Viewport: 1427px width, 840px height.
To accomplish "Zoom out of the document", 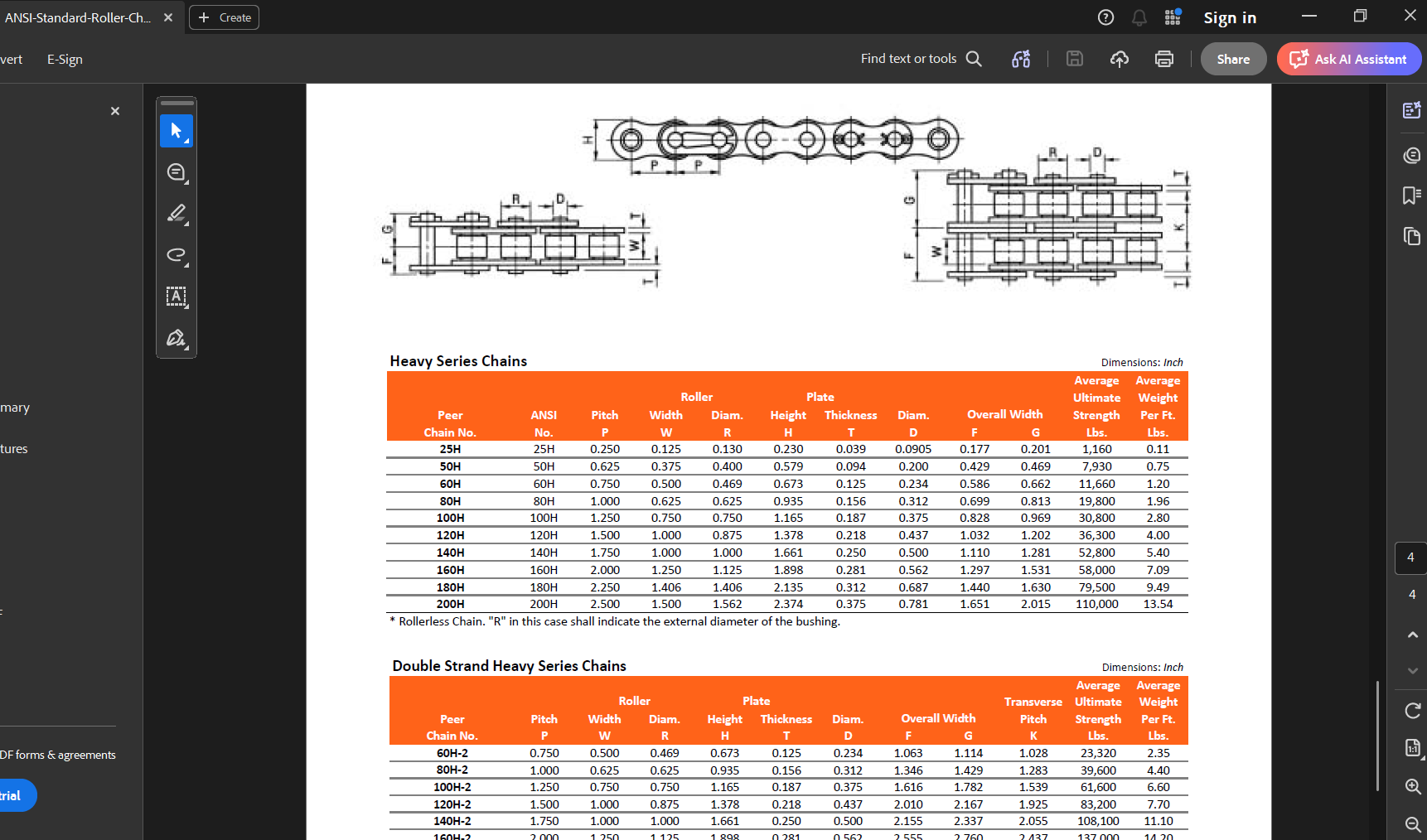I will click(1413, 824).
